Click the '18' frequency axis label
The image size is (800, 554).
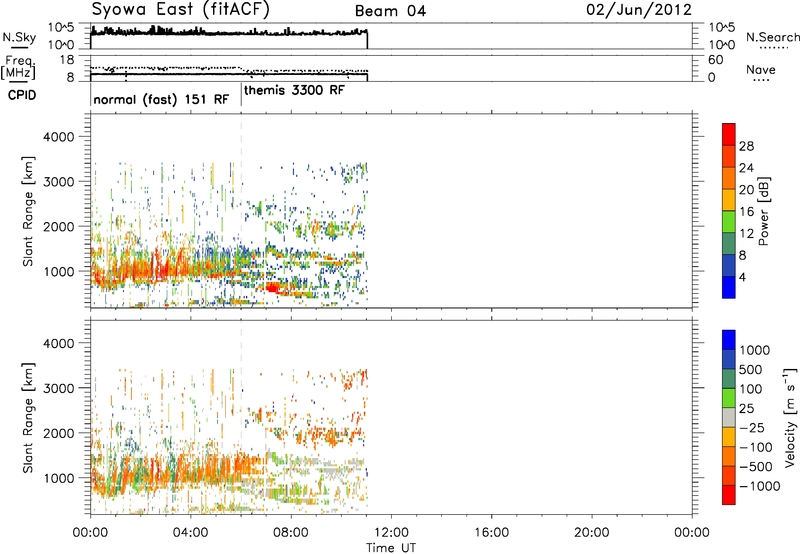tap(67, 60)
